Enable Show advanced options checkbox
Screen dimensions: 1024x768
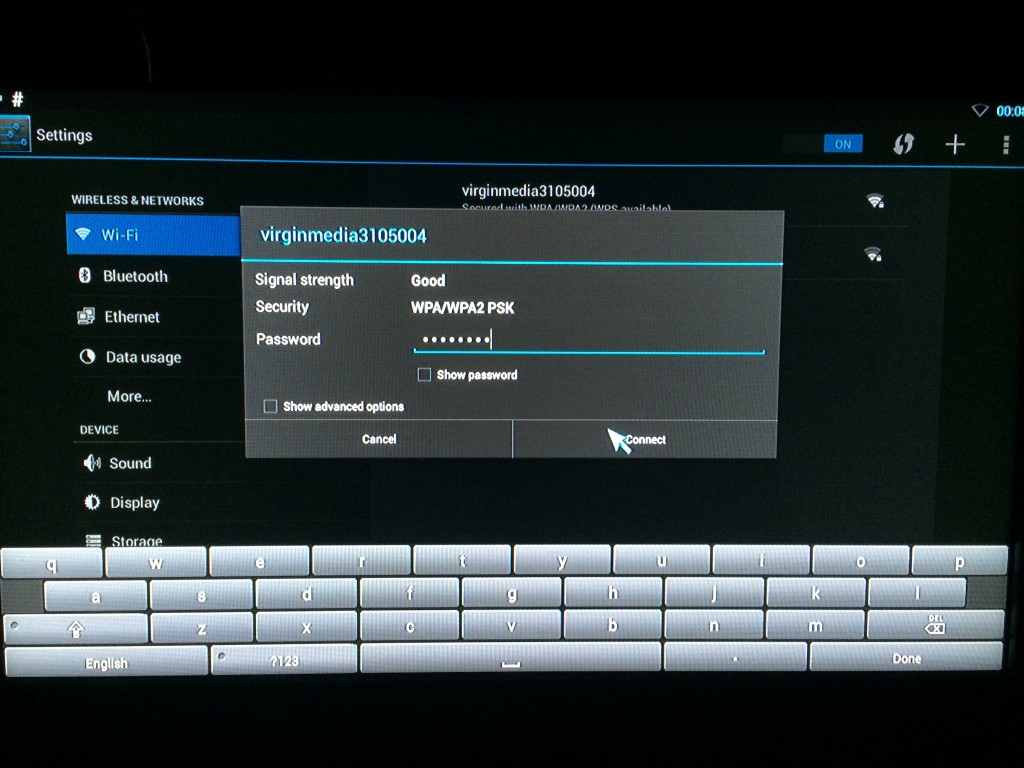coord(270,406)
